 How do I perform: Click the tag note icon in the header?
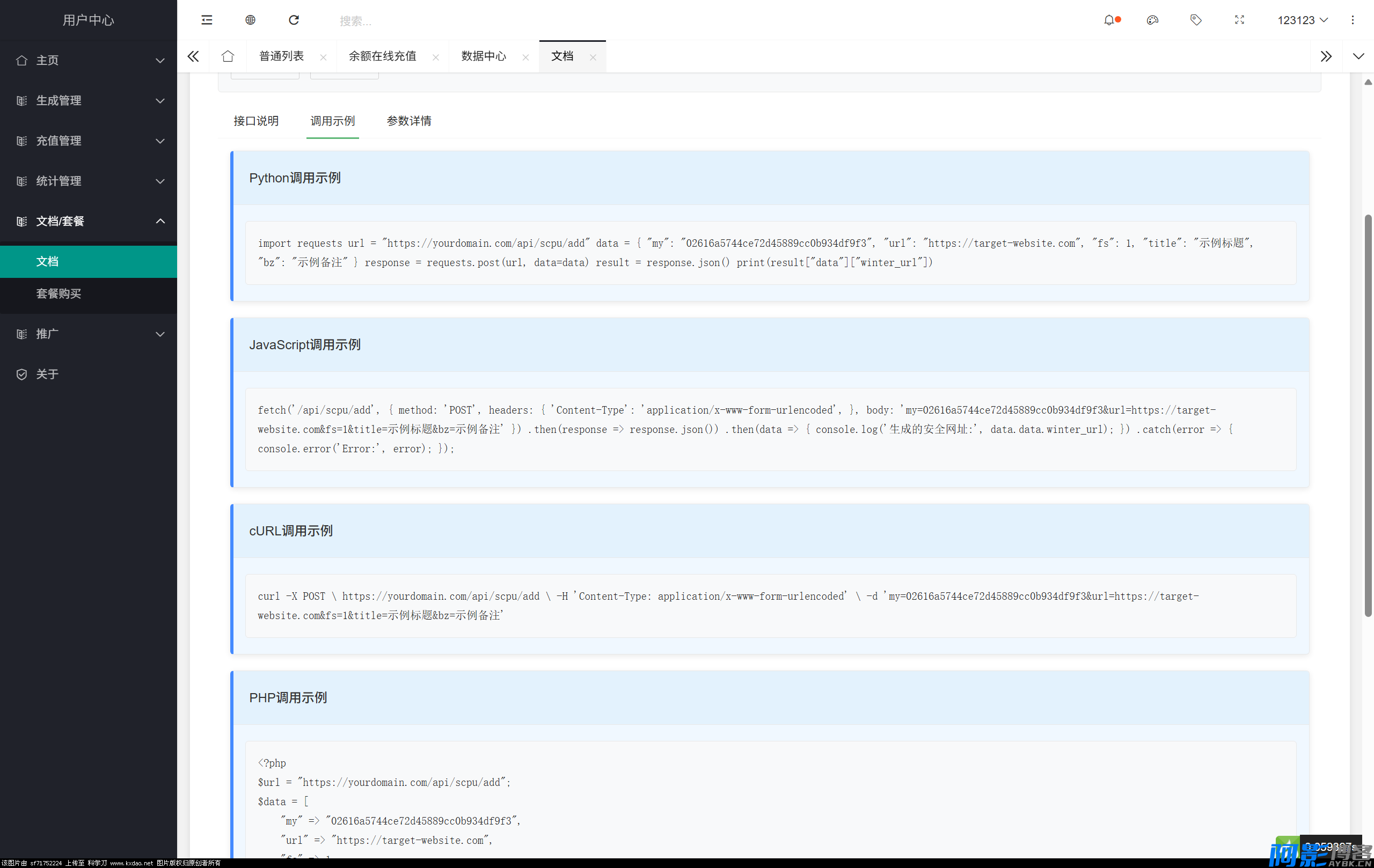click(1195, 20)
